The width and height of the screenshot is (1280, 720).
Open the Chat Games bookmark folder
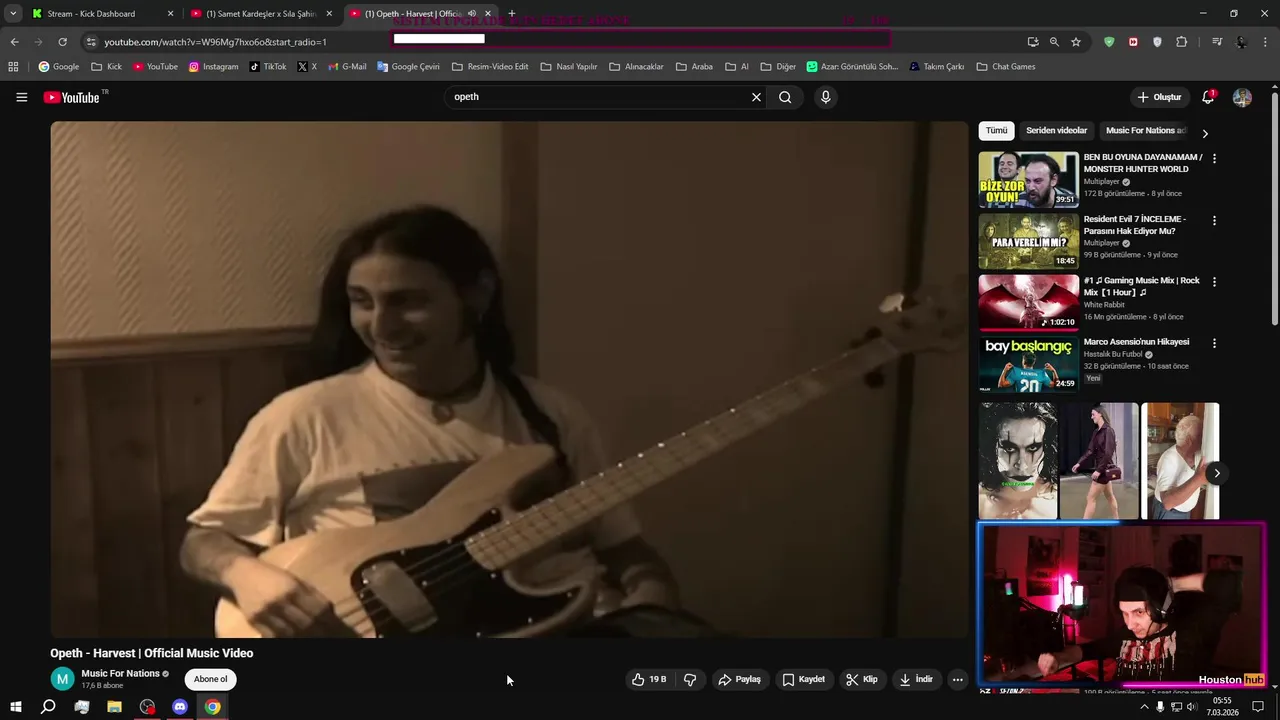pyautogui.click(x=1005, y=67)
